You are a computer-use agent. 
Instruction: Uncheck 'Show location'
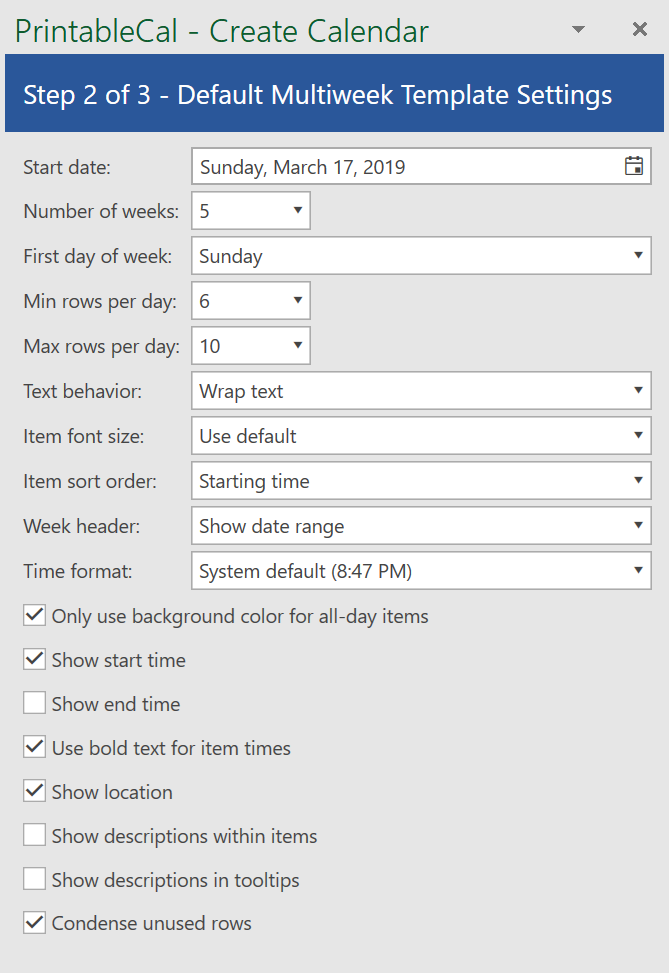click(x=34, y=791)
